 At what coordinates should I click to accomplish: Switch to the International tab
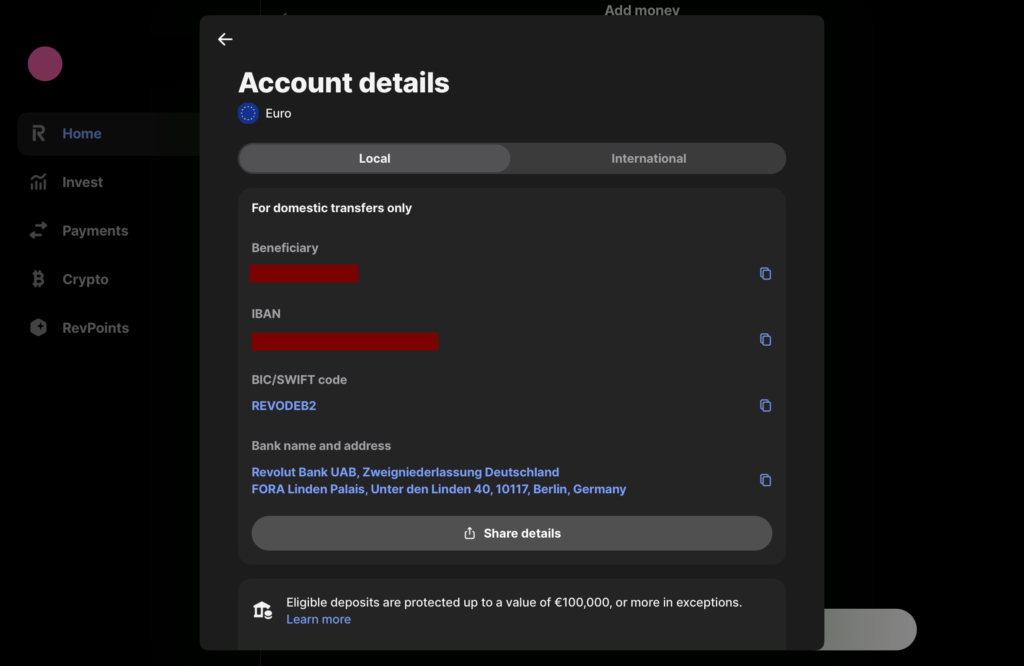point(648,159)
